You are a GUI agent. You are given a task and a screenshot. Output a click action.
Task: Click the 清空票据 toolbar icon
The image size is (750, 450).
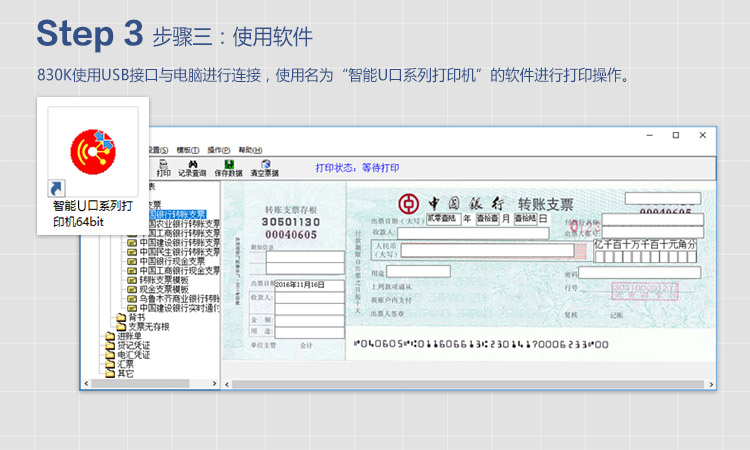(265, 166)
